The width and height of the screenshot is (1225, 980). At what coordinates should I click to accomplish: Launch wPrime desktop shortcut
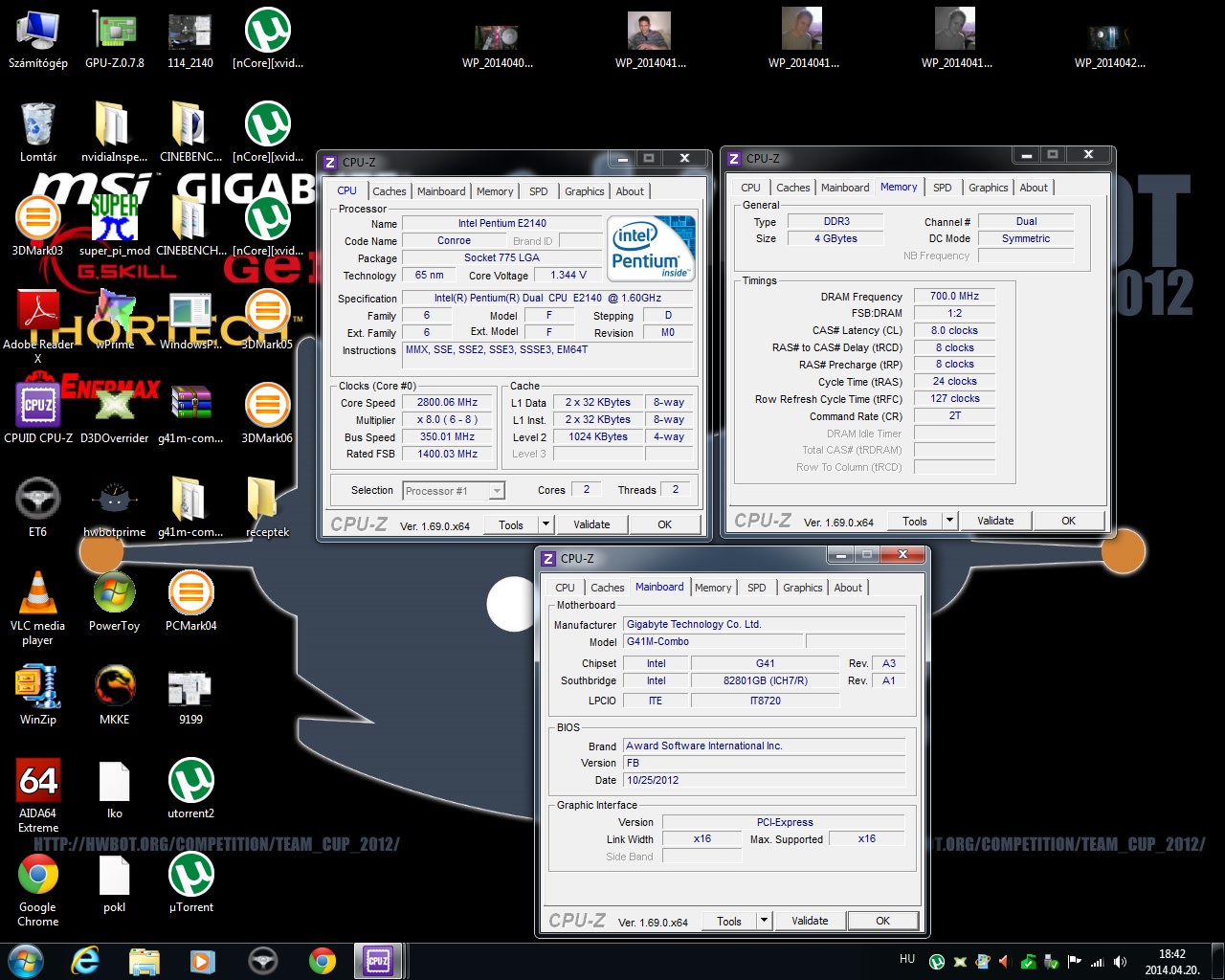115,321
